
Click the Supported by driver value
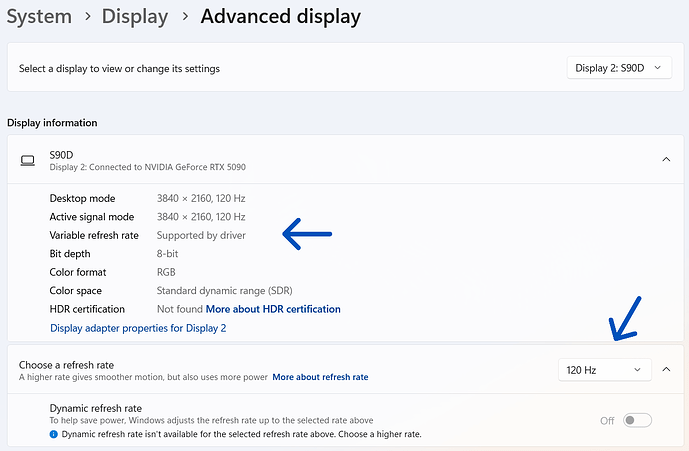pyautogui.click(x=201, y=236)
